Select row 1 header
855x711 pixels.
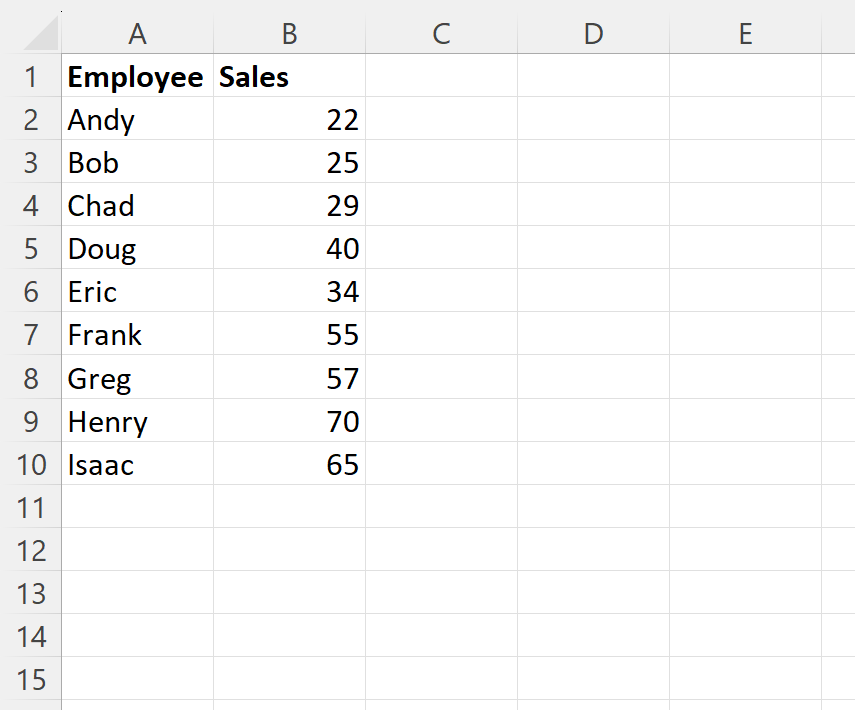pos(33,77)
